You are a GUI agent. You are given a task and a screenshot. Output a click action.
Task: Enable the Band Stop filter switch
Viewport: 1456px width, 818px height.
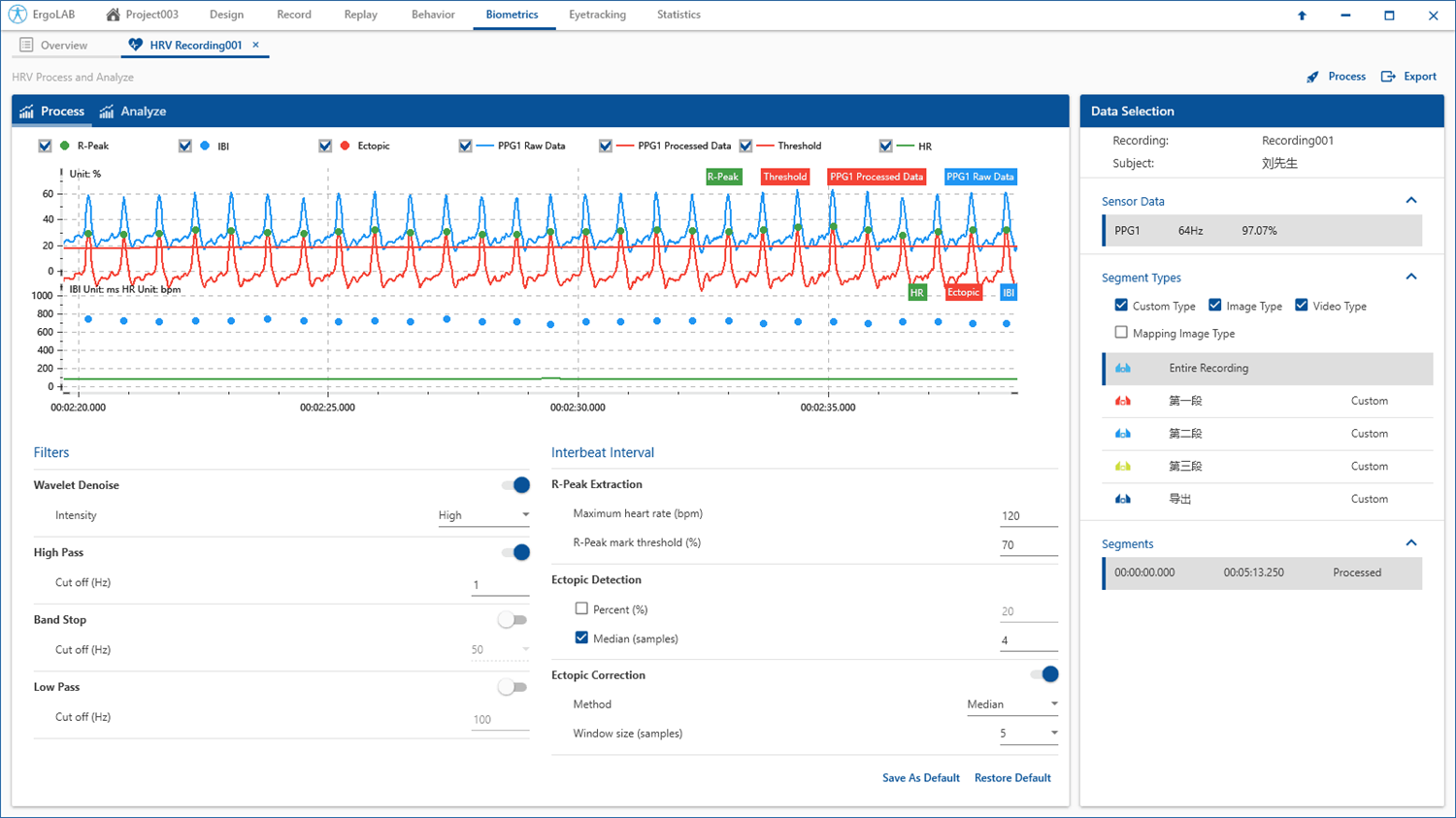pos(513,620)
